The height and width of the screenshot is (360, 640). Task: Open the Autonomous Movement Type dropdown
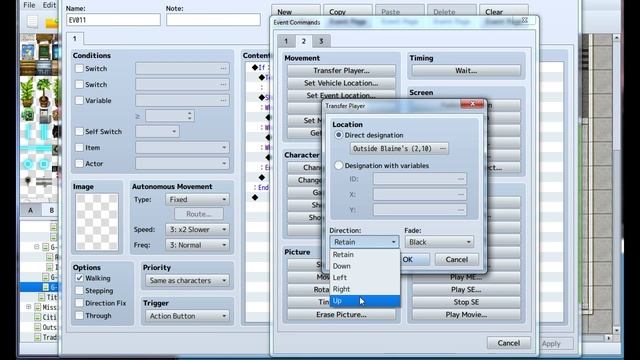pos(198,200)
